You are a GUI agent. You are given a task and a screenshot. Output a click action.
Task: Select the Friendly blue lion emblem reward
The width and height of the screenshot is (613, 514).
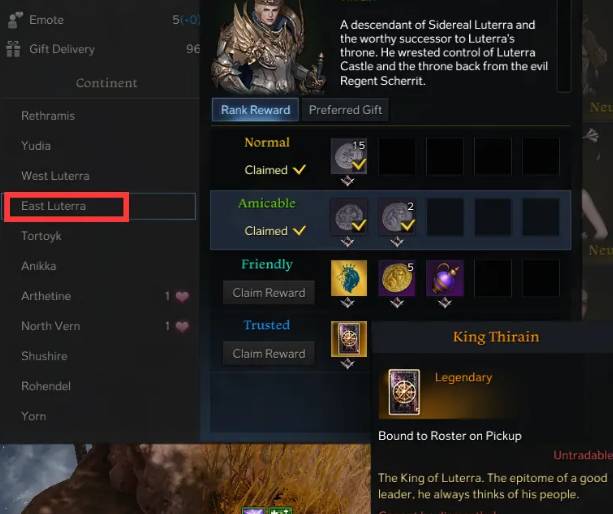pos(349,278)
